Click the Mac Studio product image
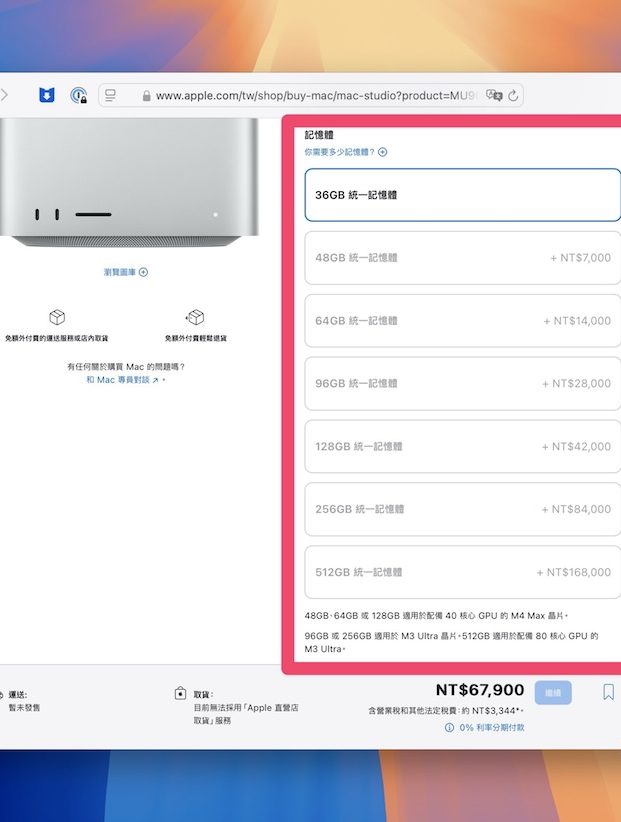621x822 pixels. (129, 182)
